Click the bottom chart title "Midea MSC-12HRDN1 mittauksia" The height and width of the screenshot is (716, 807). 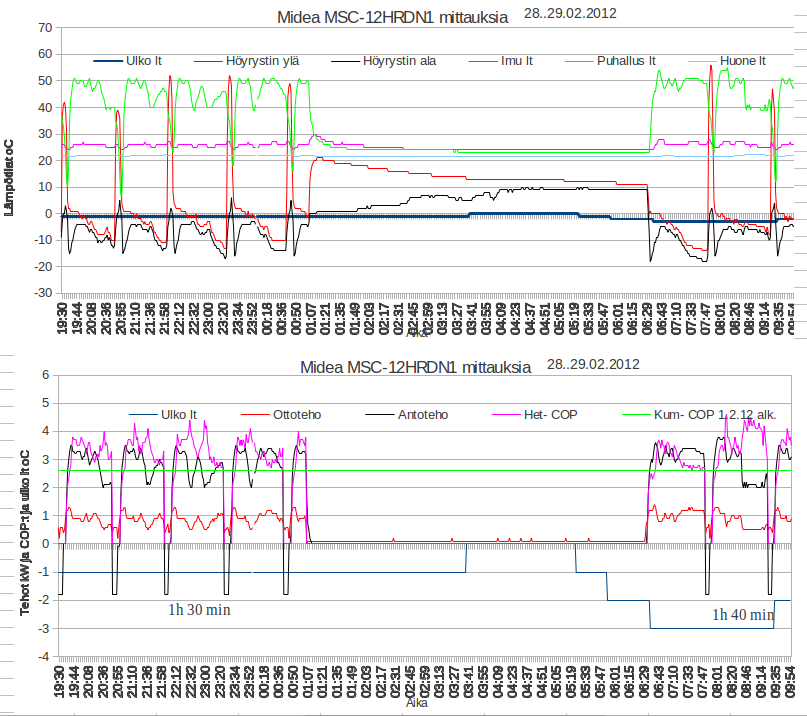tap(419, 367)
